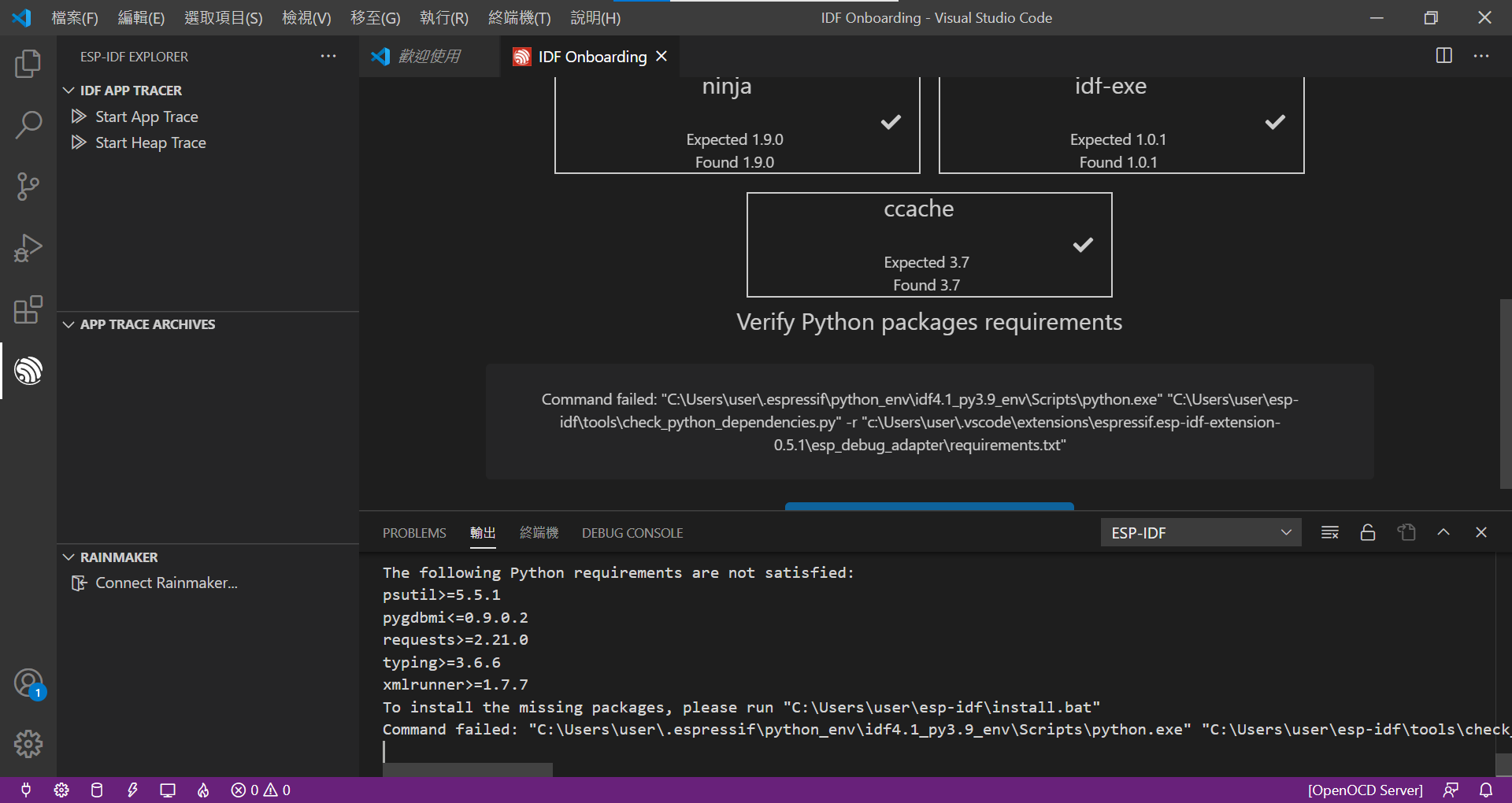
Task: Open the 編輯(E) menu
Action: pos(141,17)
